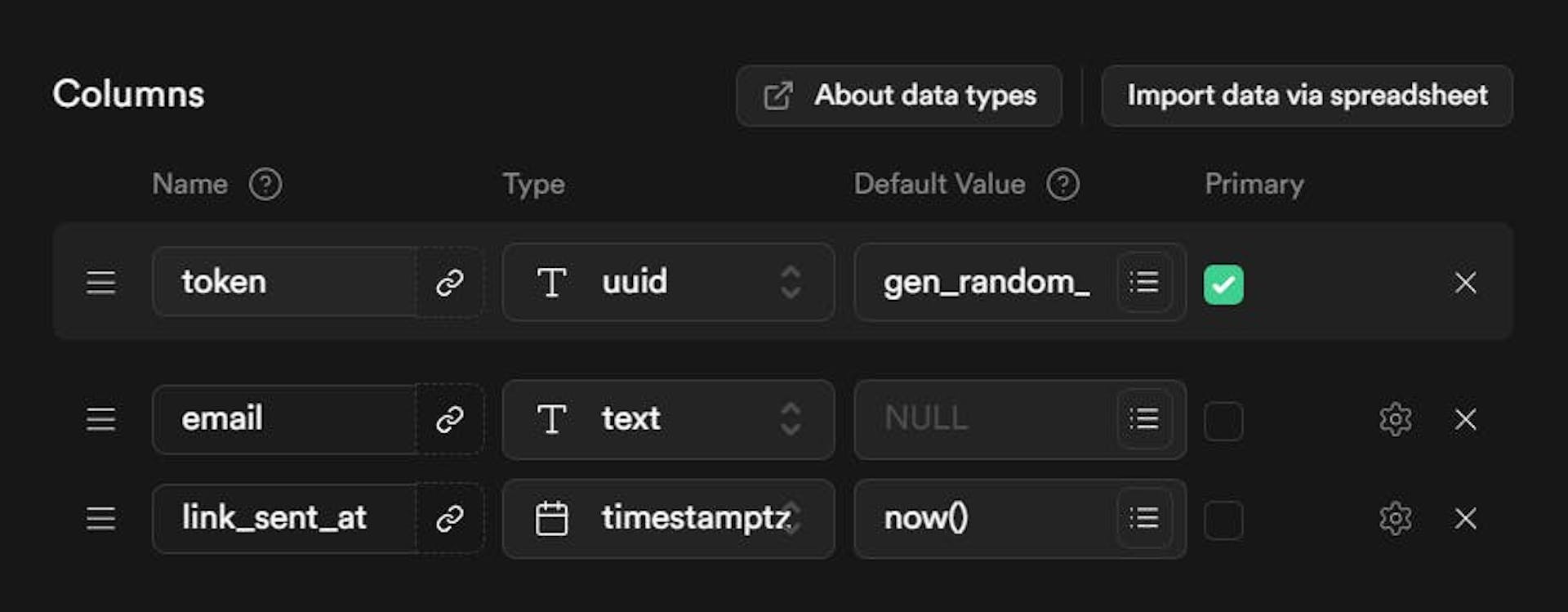Open default value suggestions for token column

1144,283
